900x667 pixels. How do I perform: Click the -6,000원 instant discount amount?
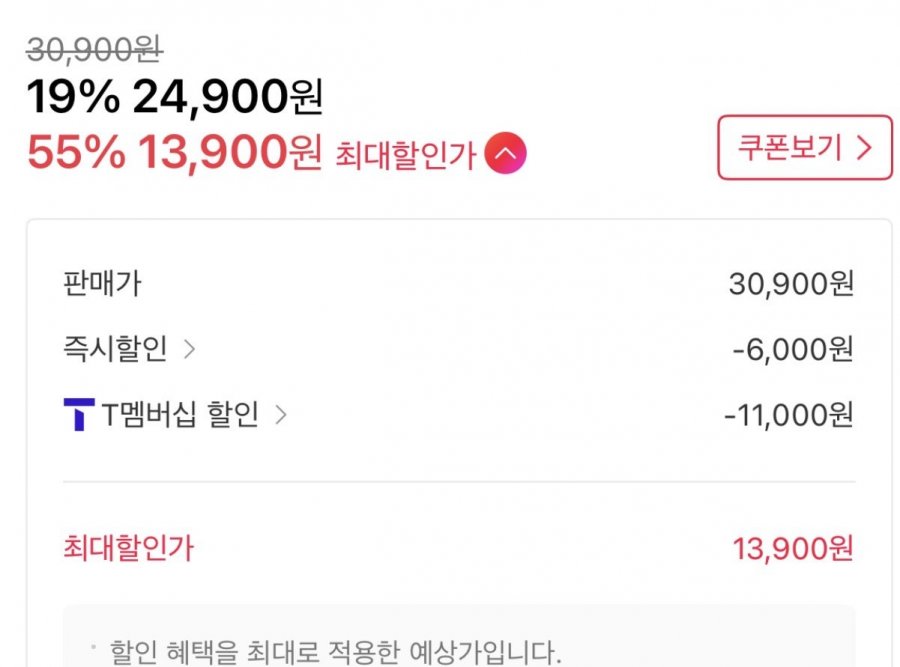[792, 350]
